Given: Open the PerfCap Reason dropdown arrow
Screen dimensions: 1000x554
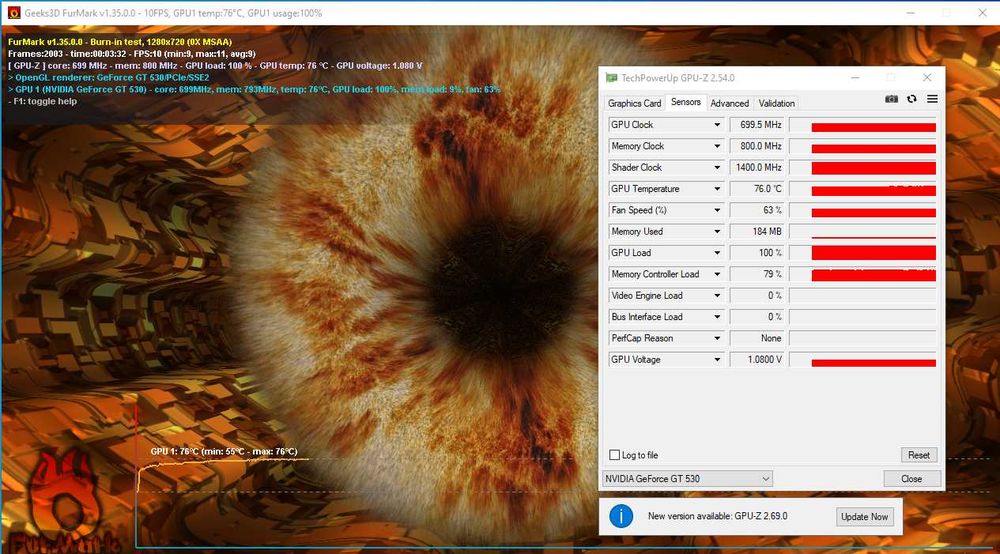Looking at the screenshot, I should pyautogui.click(x=717, y=339).
